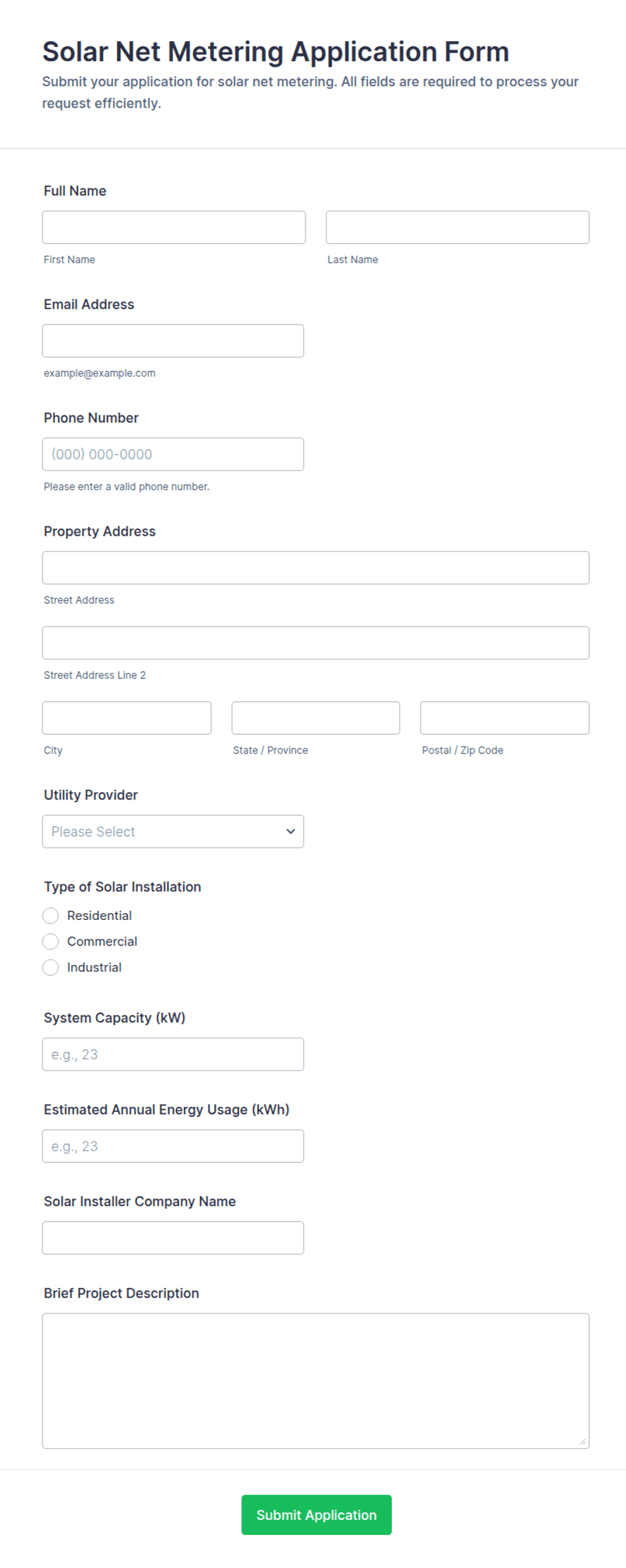Click the Postal / Zip Code field
This screenshot has height=1568, width=626.
coord(505,718)
